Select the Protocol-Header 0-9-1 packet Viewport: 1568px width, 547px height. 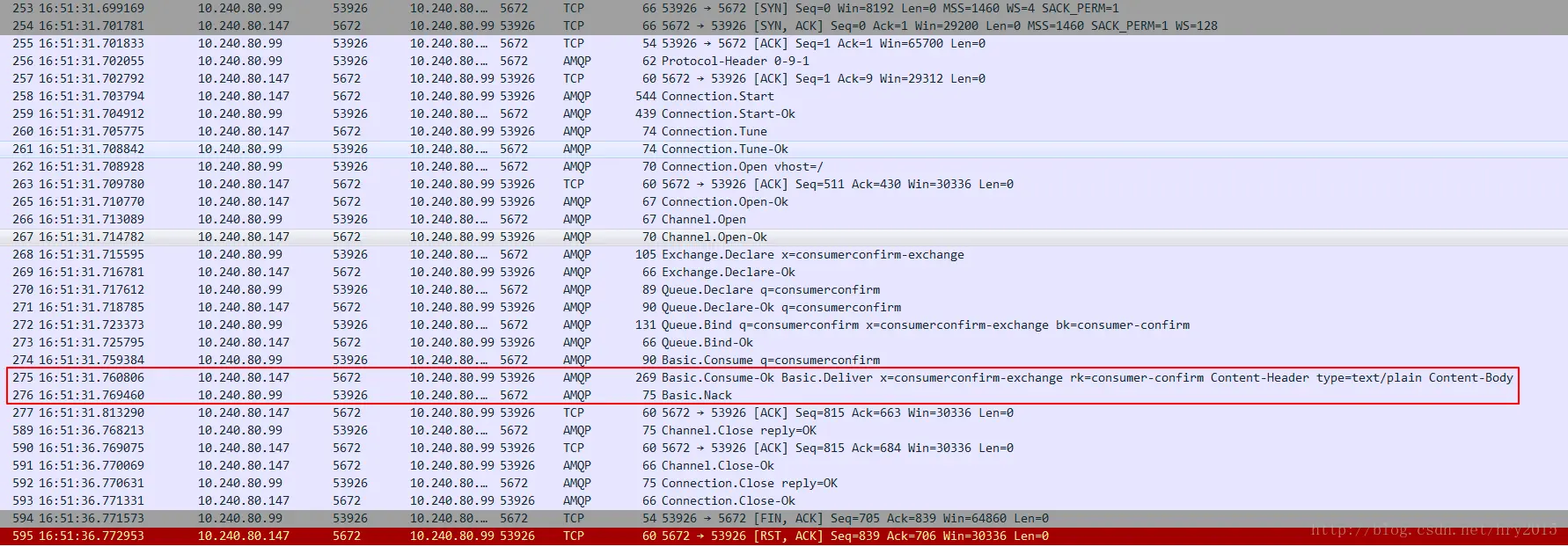pos(784,61)
